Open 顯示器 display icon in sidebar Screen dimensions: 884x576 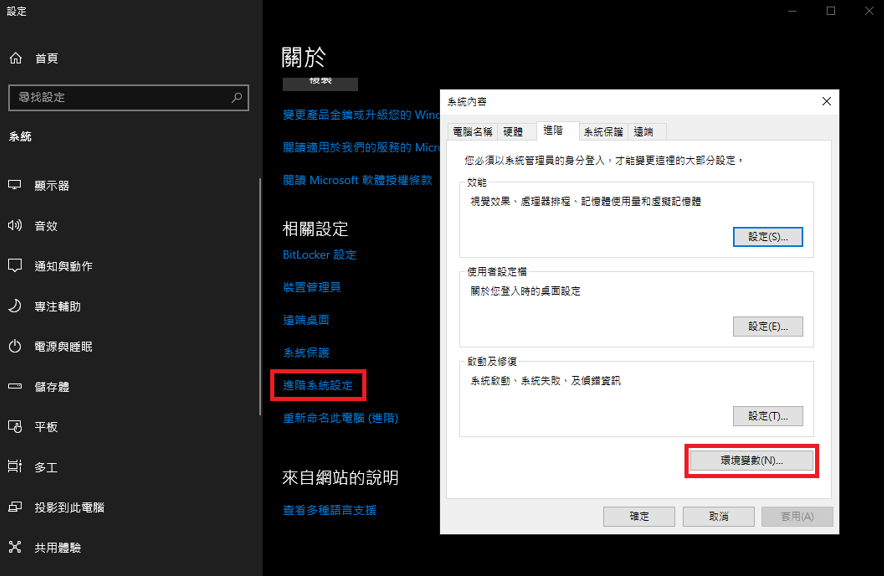[15, 185]
